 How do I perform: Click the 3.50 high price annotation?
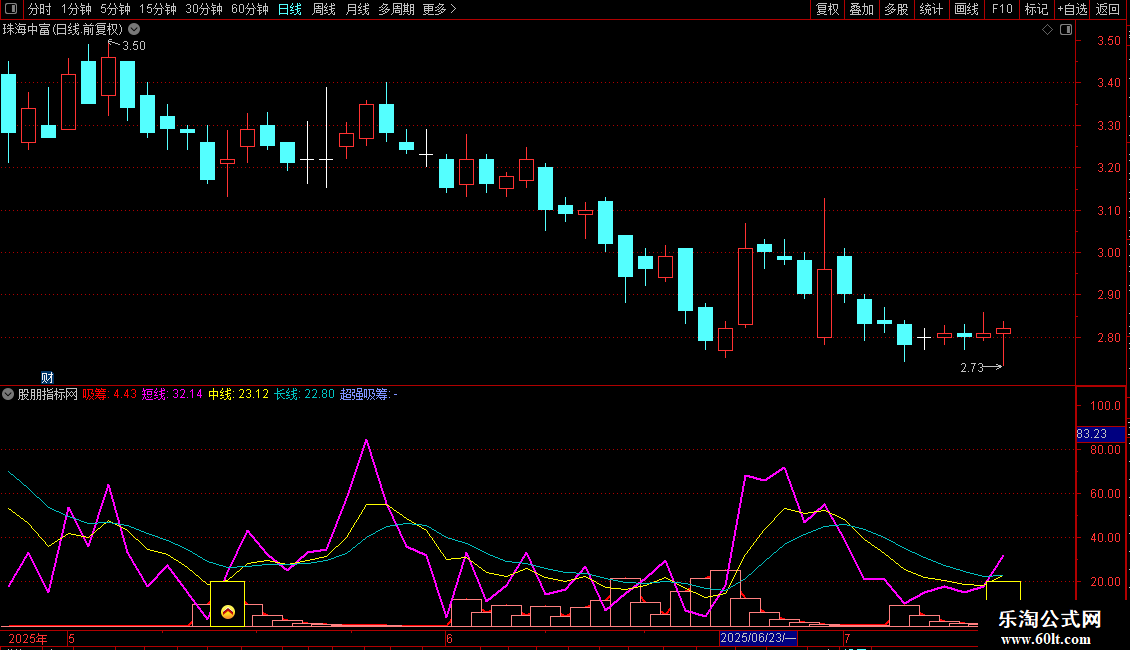tap(134, 45)
